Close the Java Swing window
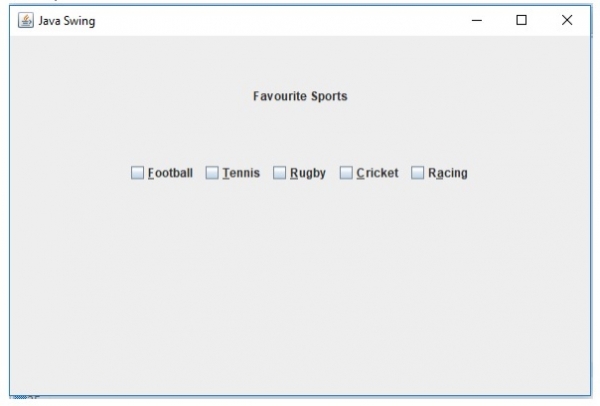Screen dimensions: 600x406 567,21
